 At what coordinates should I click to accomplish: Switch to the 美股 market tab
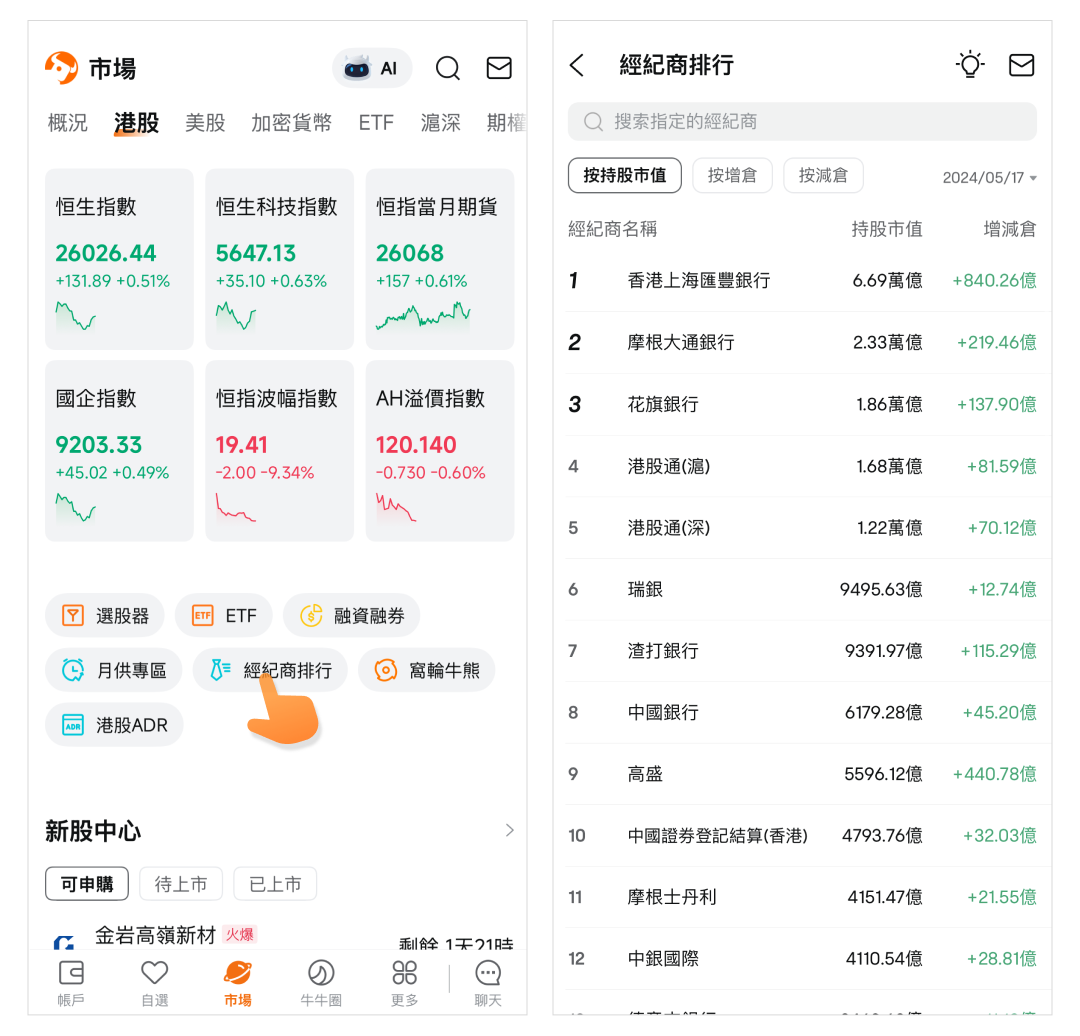click(205, 123)
